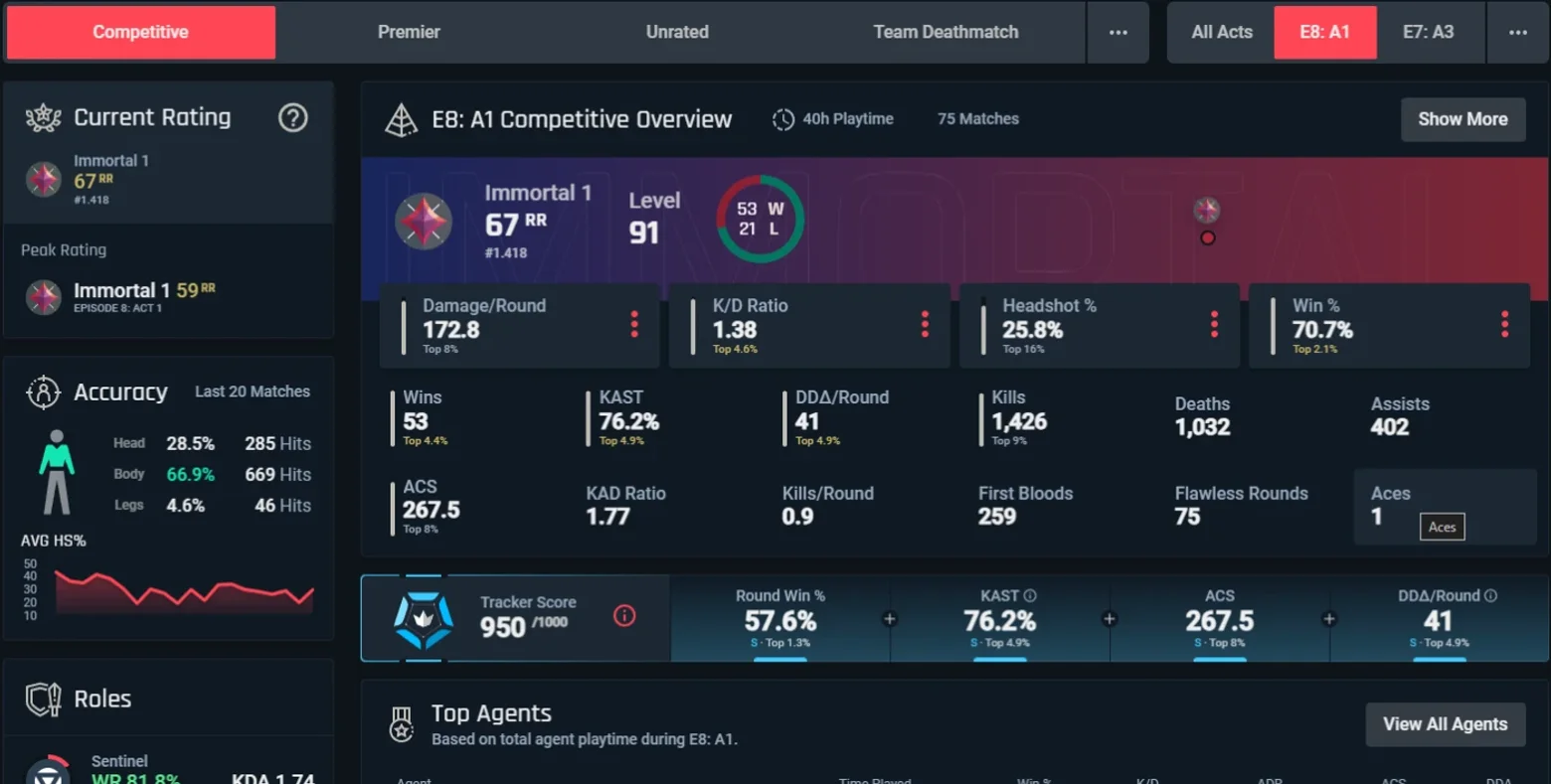Click View All Agents button

click(x=1445, y=724)
